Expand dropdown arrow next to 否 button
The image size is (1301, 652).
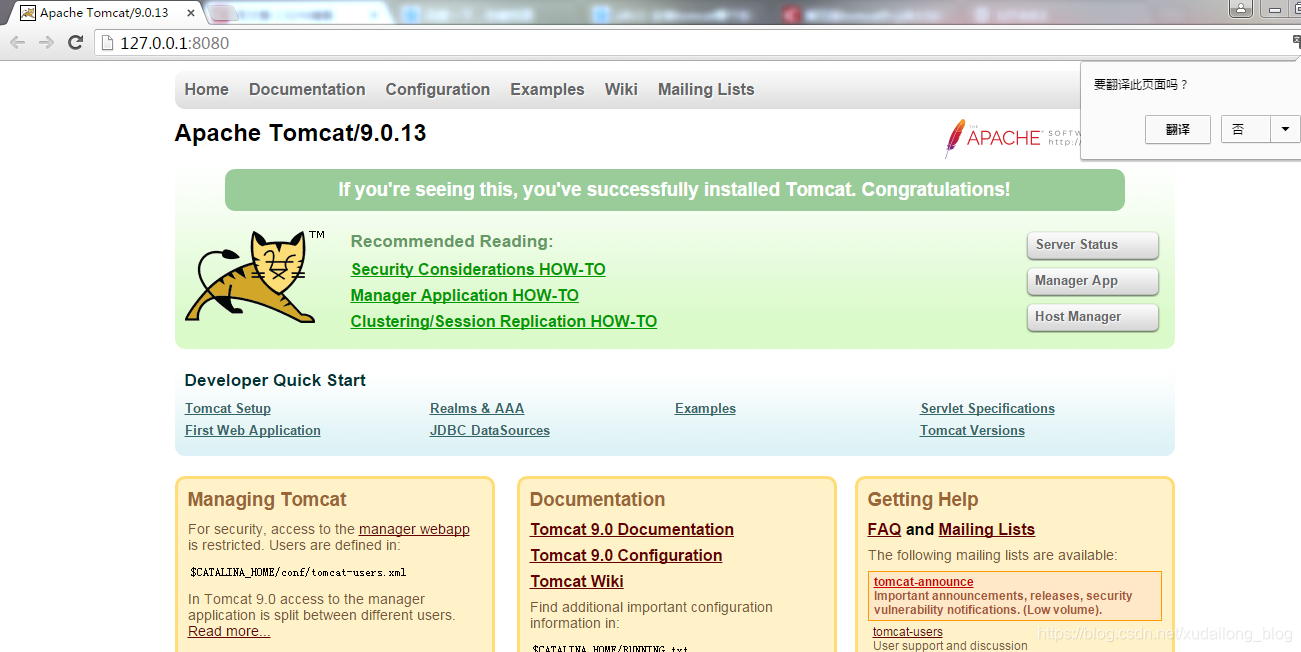point(1285,129)
